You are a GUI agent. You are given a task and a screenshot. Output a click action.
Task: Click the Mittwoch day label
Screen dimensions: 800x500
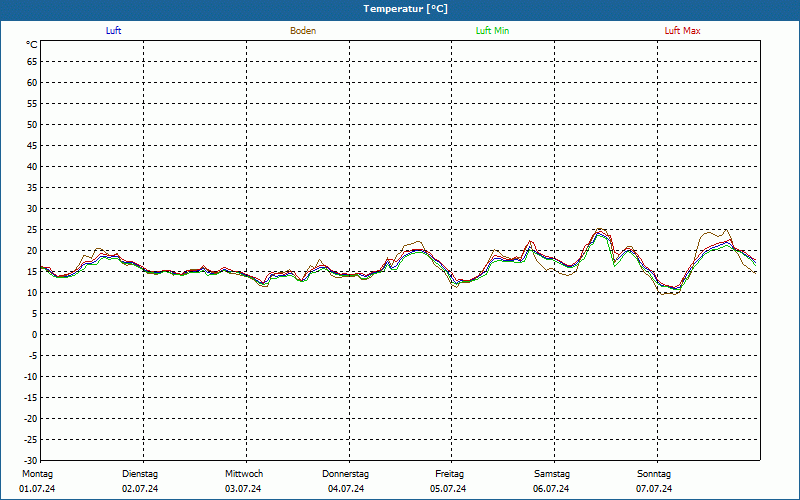(244, 474)
